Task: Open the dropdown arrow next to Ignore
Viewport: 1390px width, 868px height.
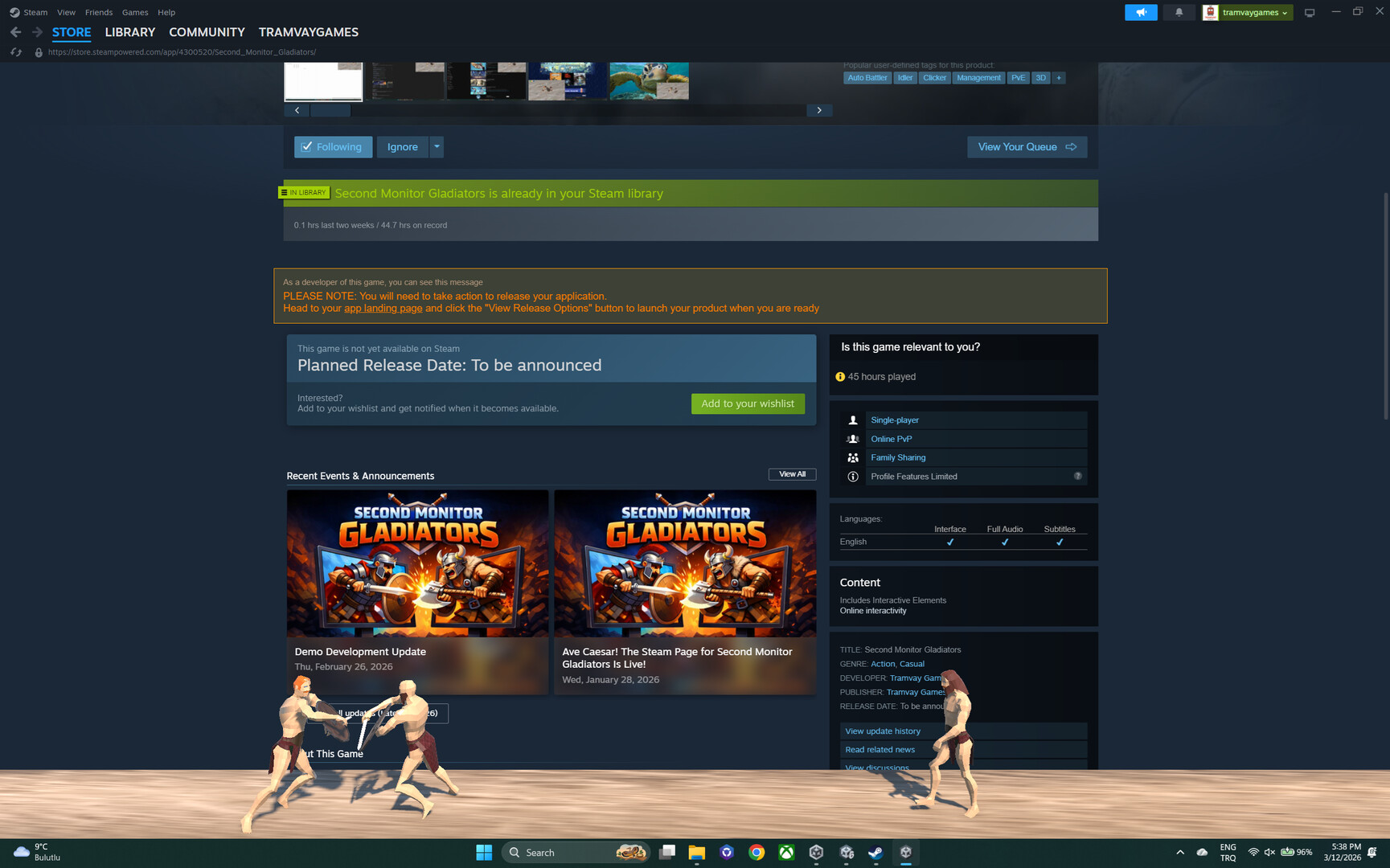Action: 437,146
